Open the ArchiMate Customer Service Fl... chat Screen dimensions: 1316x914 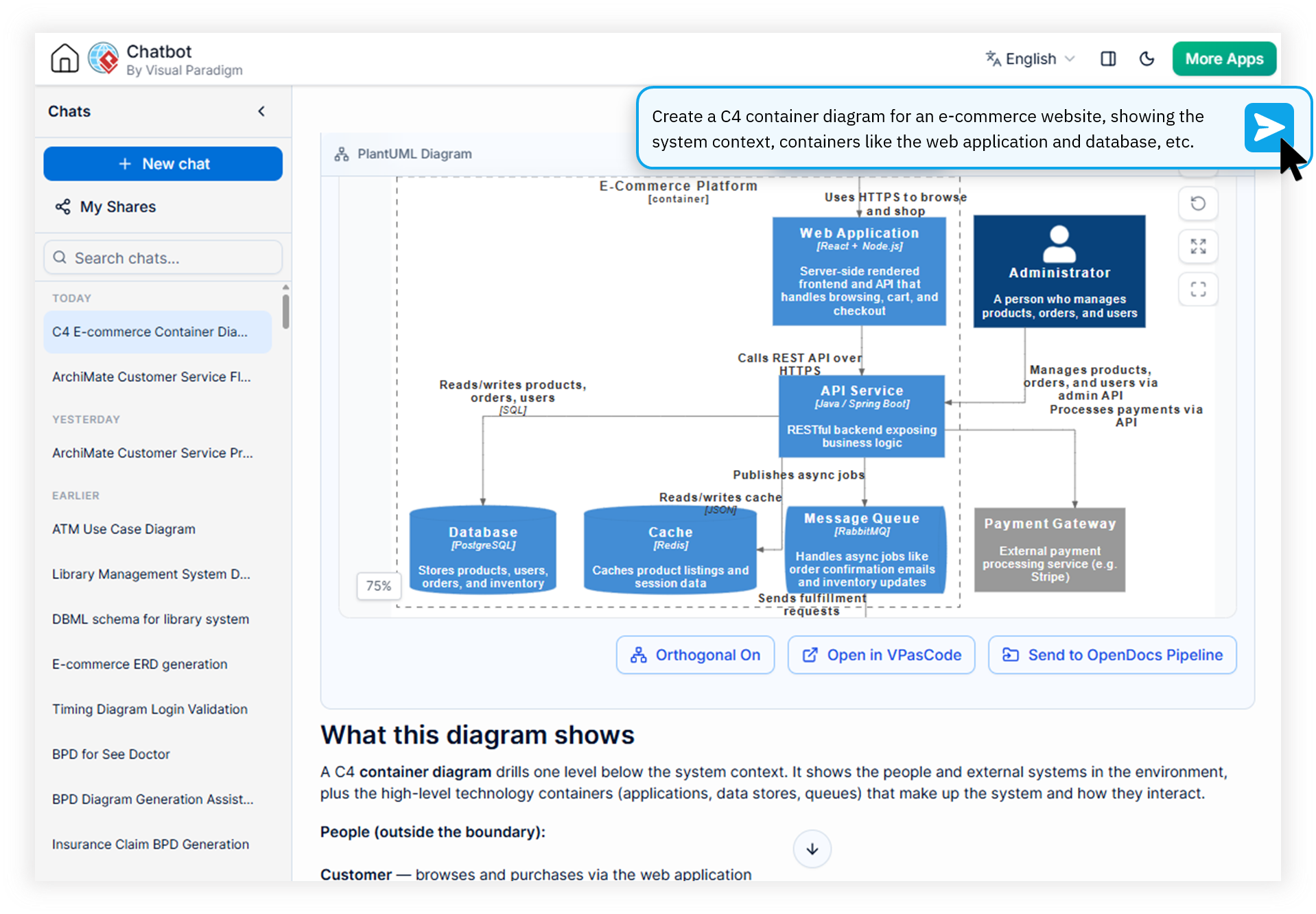(x=152, y=377)
